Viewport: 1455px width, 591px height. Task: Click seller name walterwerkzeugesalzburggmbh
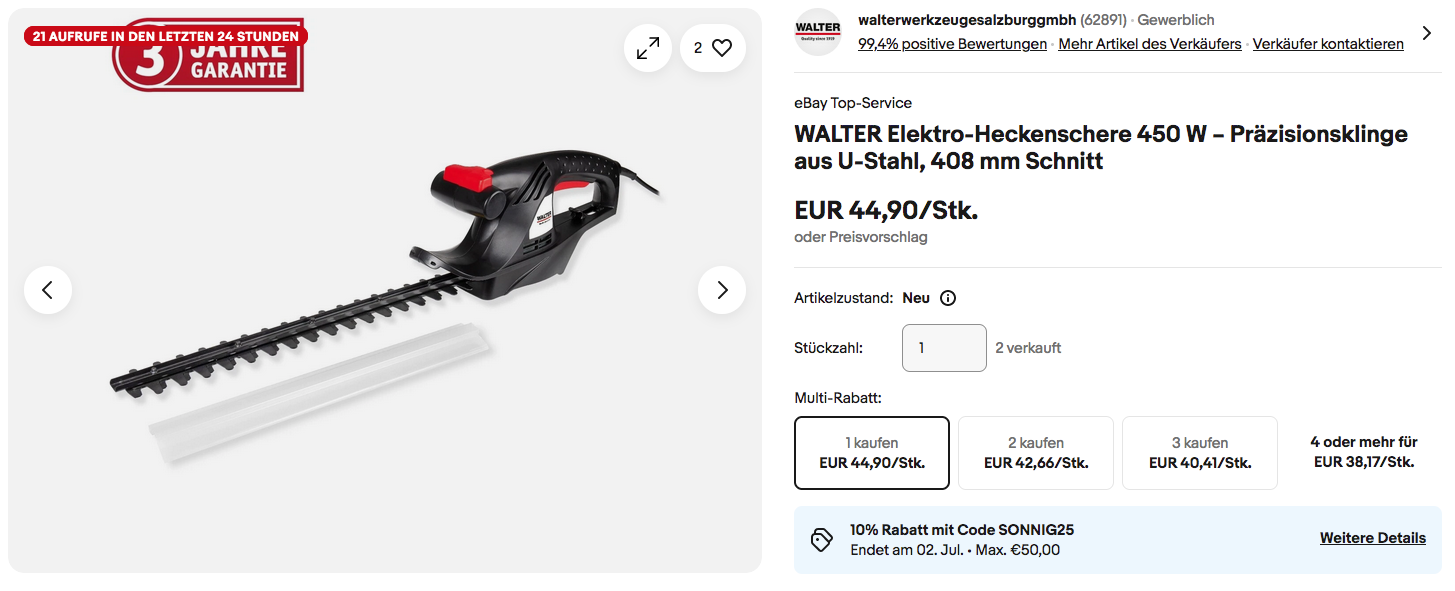click(967, 20)
